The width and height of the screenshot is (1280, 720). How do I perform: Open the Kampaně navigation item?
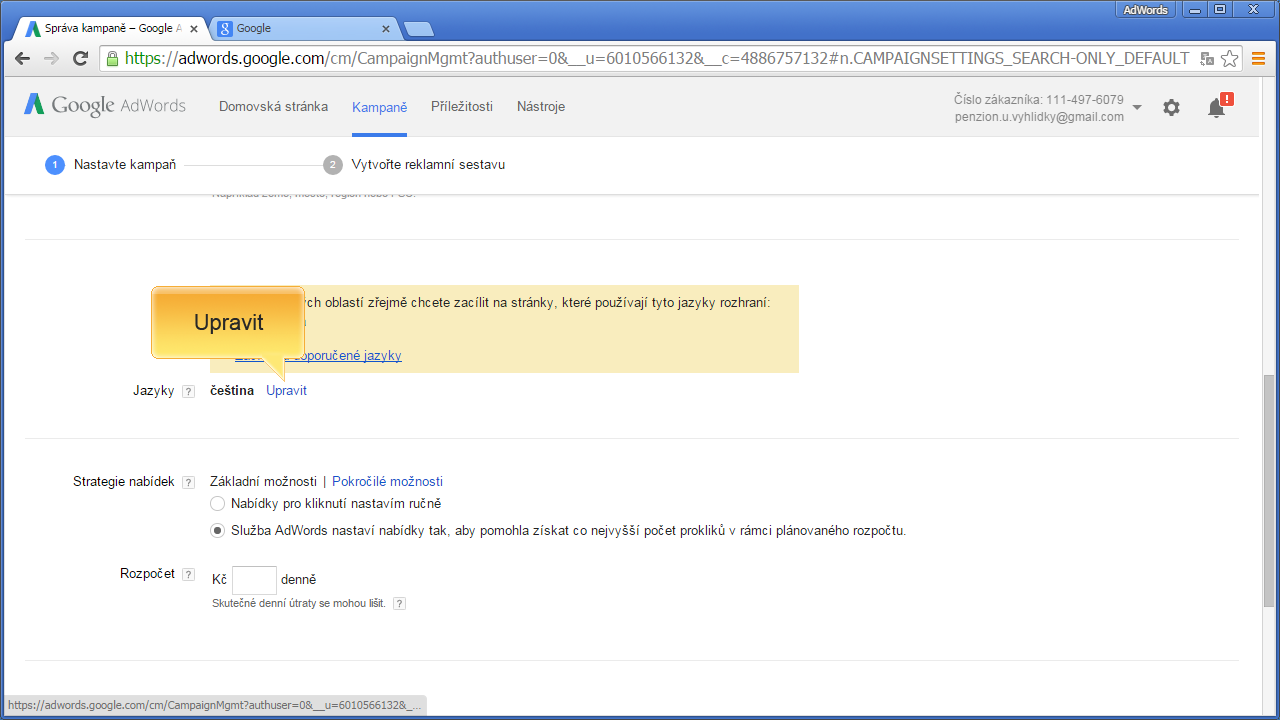pos(379,107)
